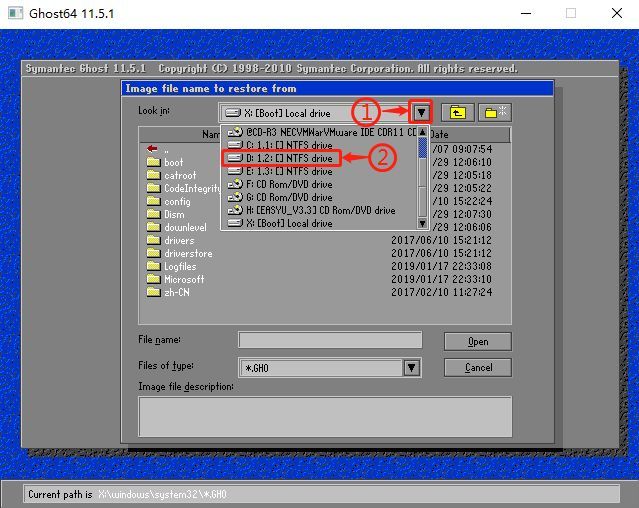Select the driverstore folder icon
The image size is (639, 508).
pos(153,253)
